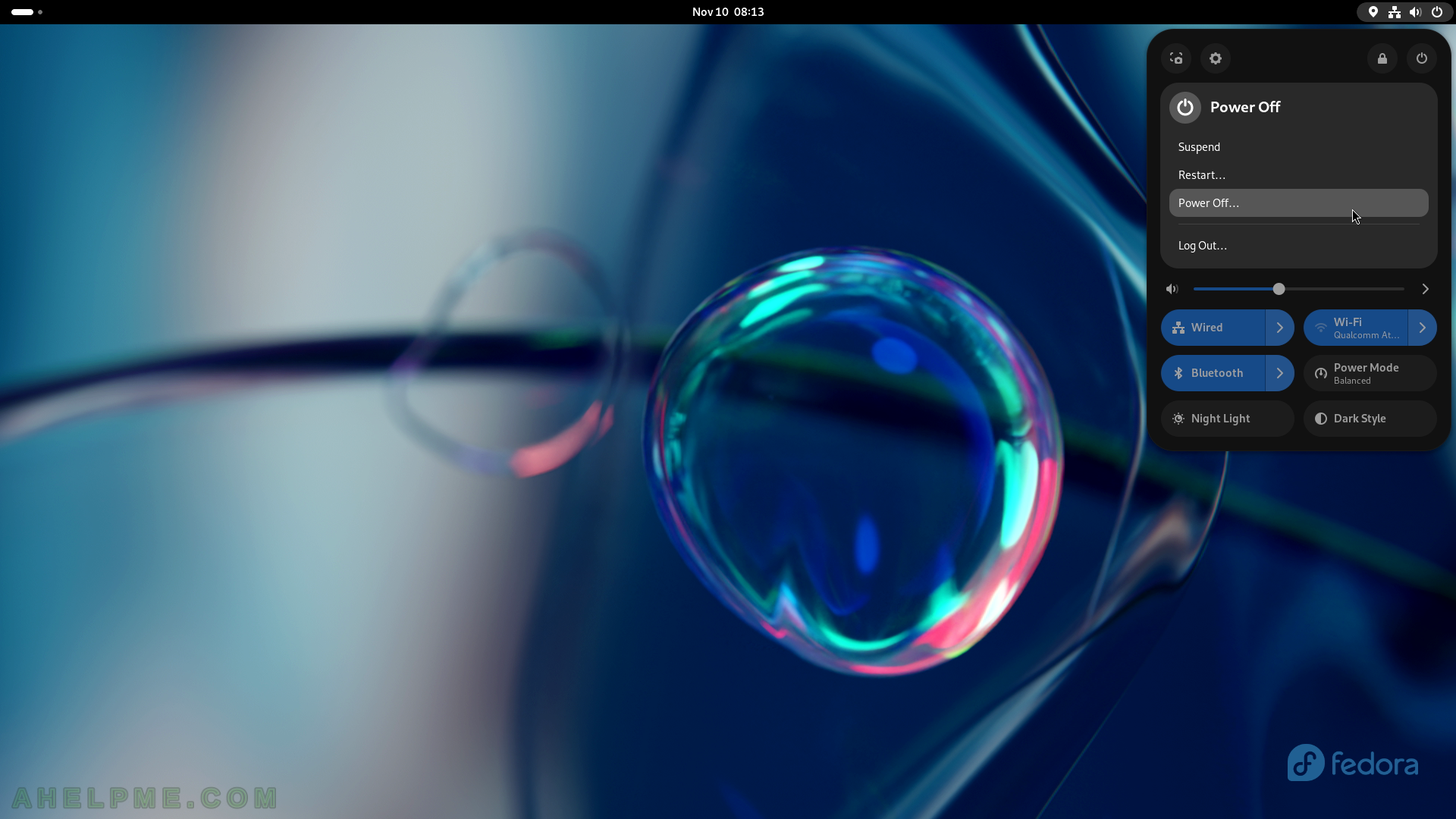This screenshot has width=1456, height=819.
Task: Click the Power Off header title text
Action: (x=1245, y=108)
